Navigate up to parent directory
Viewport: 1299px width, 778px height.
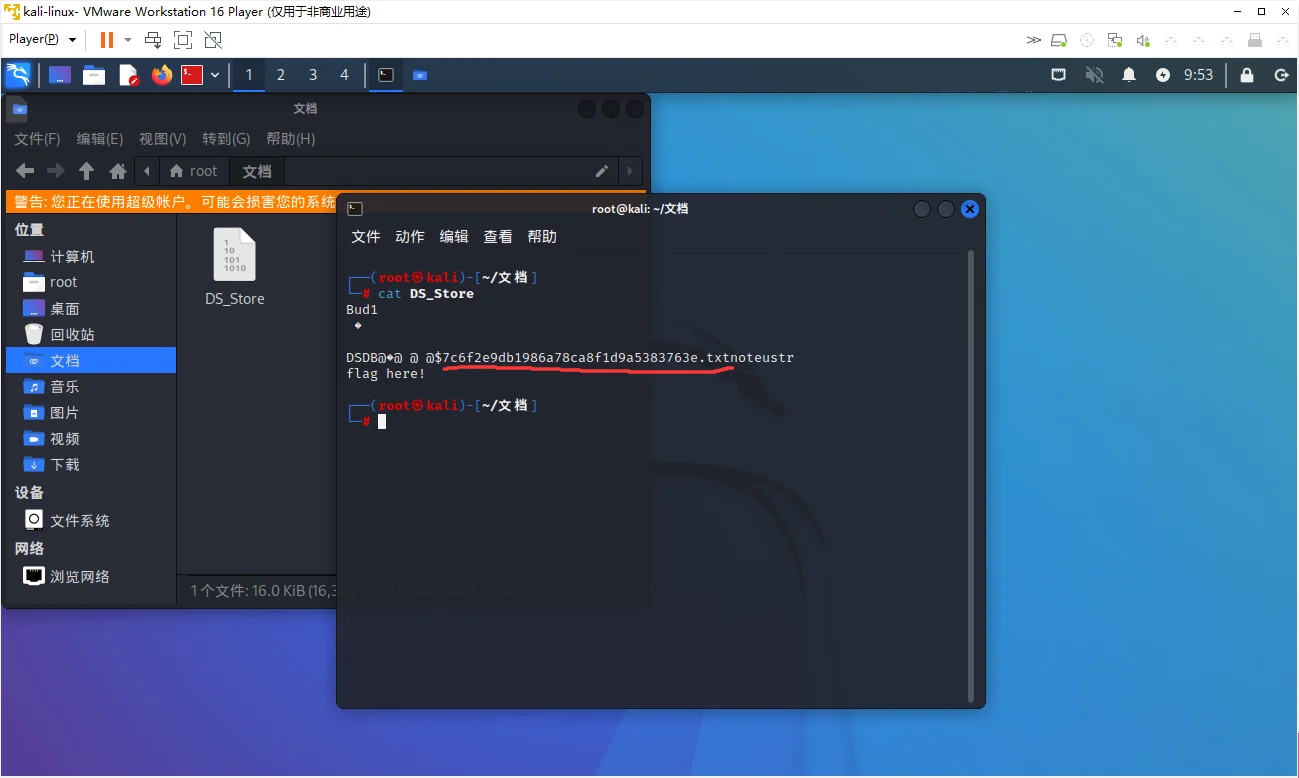point(87,171)
